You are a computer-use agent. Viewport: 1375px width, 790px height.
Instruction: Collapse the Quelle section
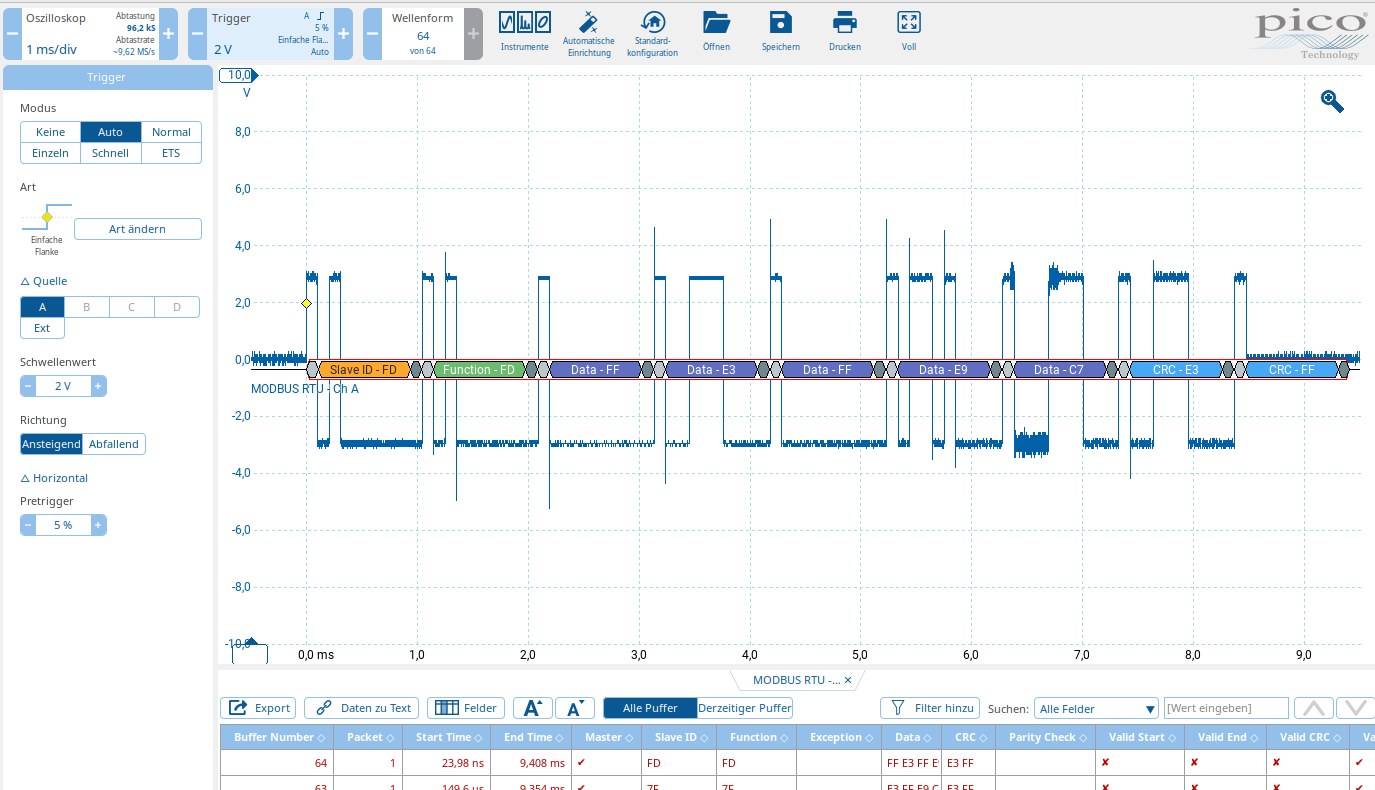point(25,282)
